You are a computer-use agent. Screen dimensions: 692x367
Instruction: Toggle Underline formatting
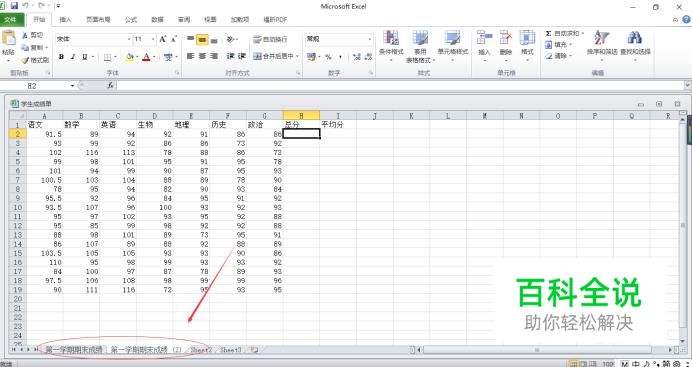click(84, 57)
